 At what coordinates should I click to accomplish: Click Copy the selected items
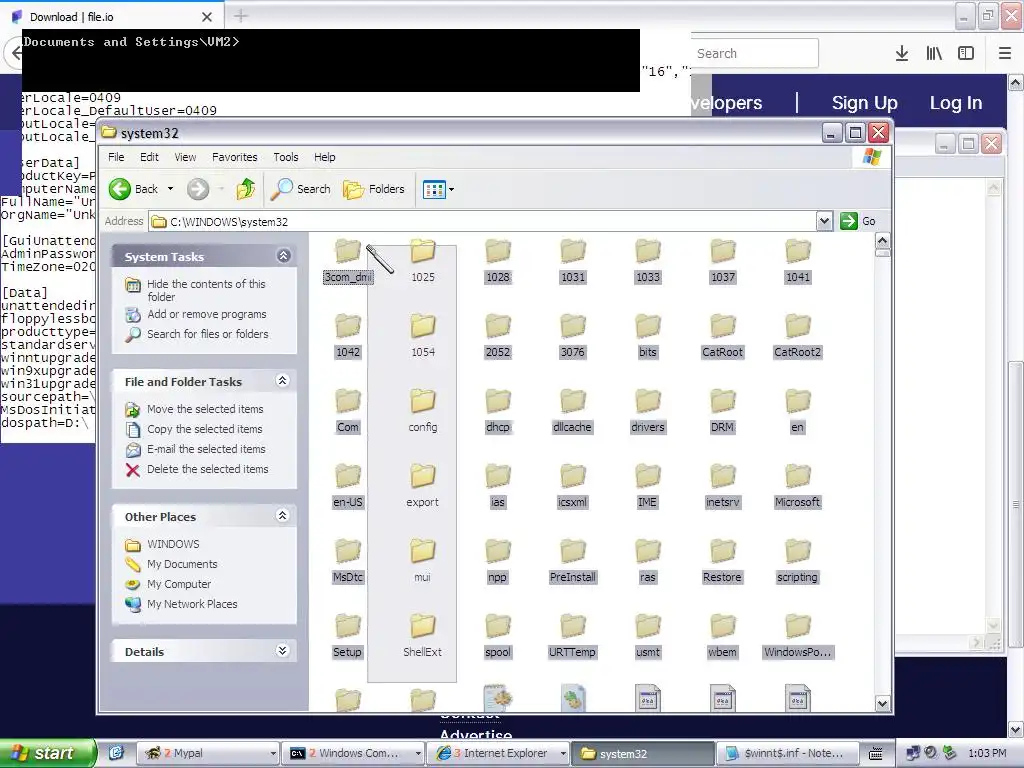pyautogui.click(x=204, y=430)
